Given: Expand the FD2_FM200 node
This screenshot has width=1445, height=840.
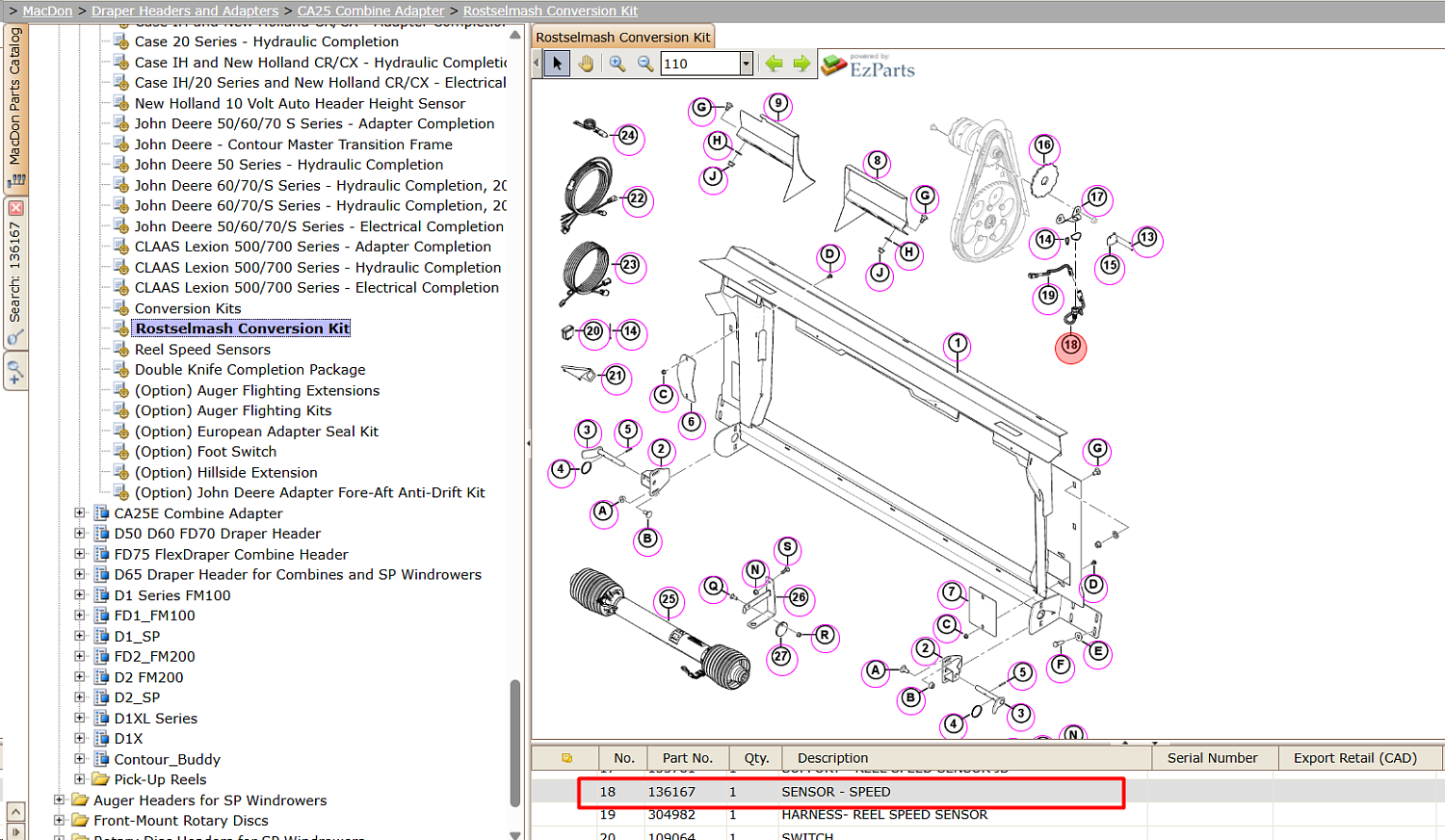Looking at the screenshot, I should 80,656.
